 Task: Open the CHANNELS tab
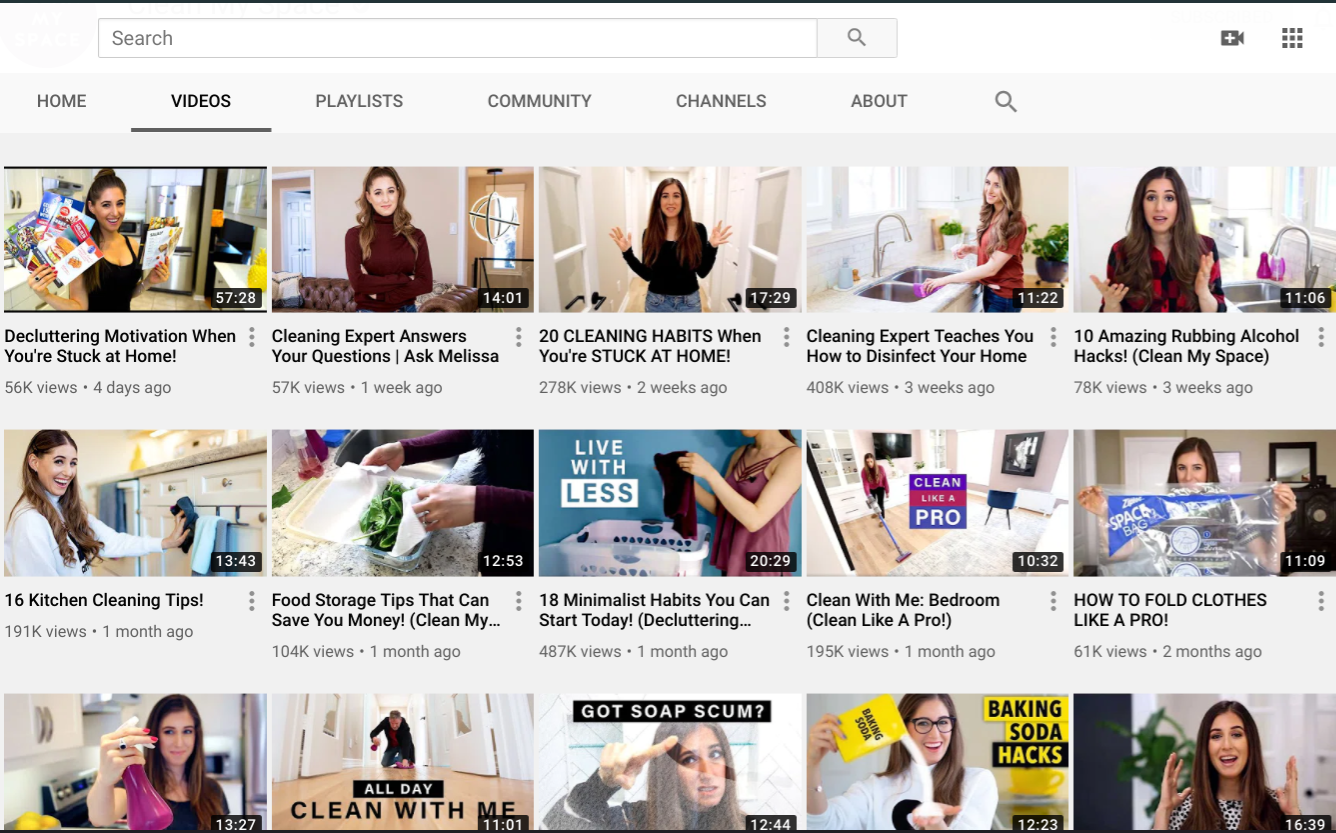[x=721, y=101]
